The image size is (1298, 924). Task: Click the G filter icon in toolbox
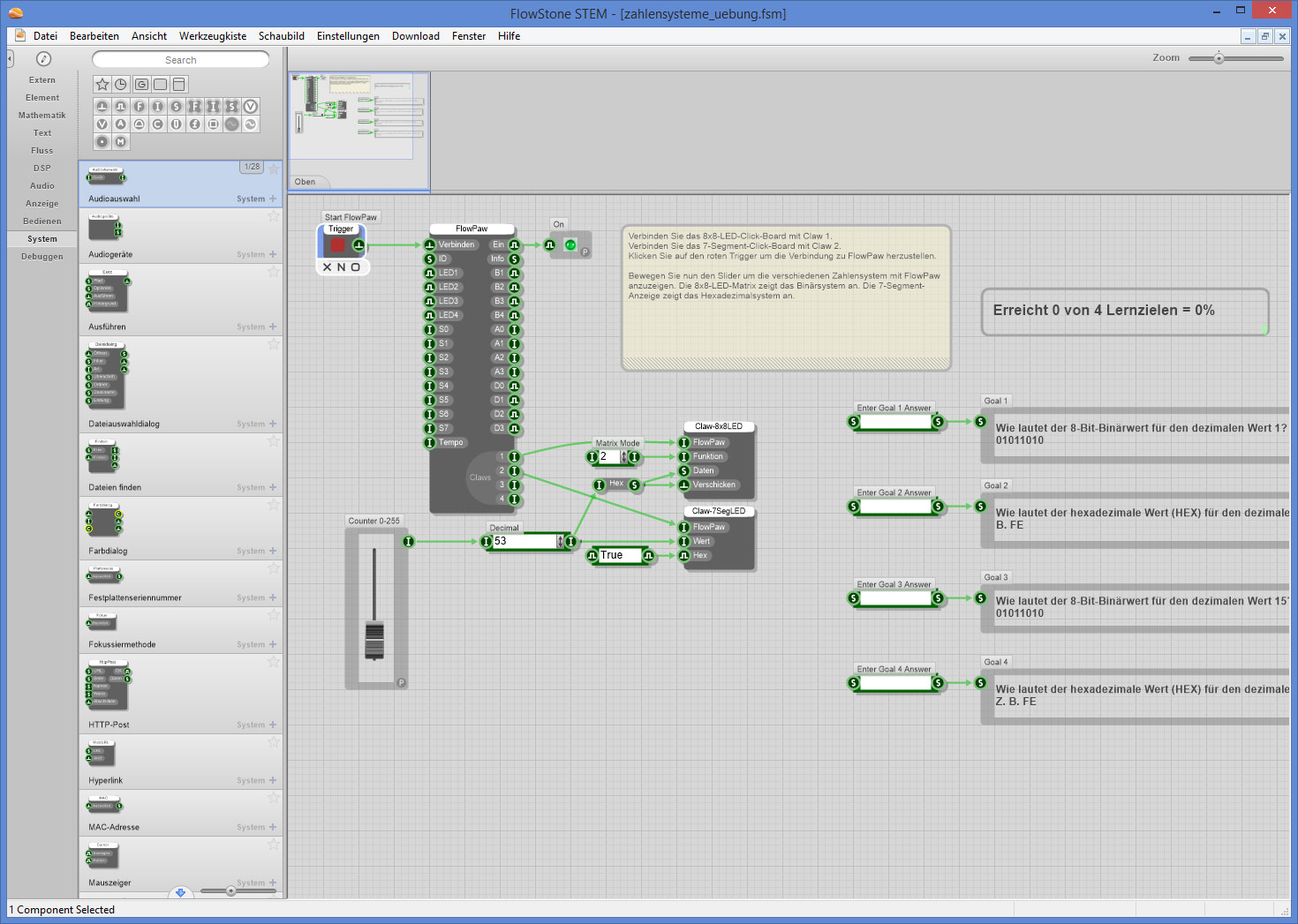click(x=141, y=85)
